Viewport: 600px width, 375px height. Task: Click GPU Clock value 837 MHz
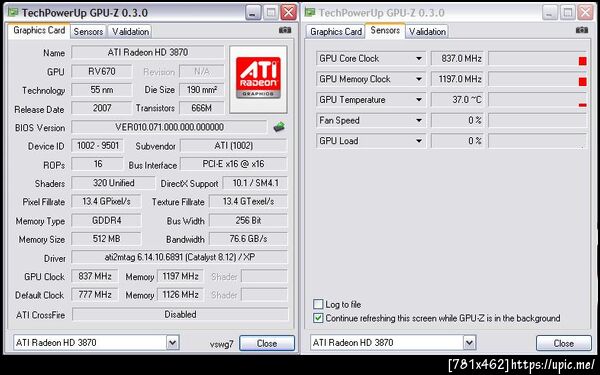pos(95,276)
